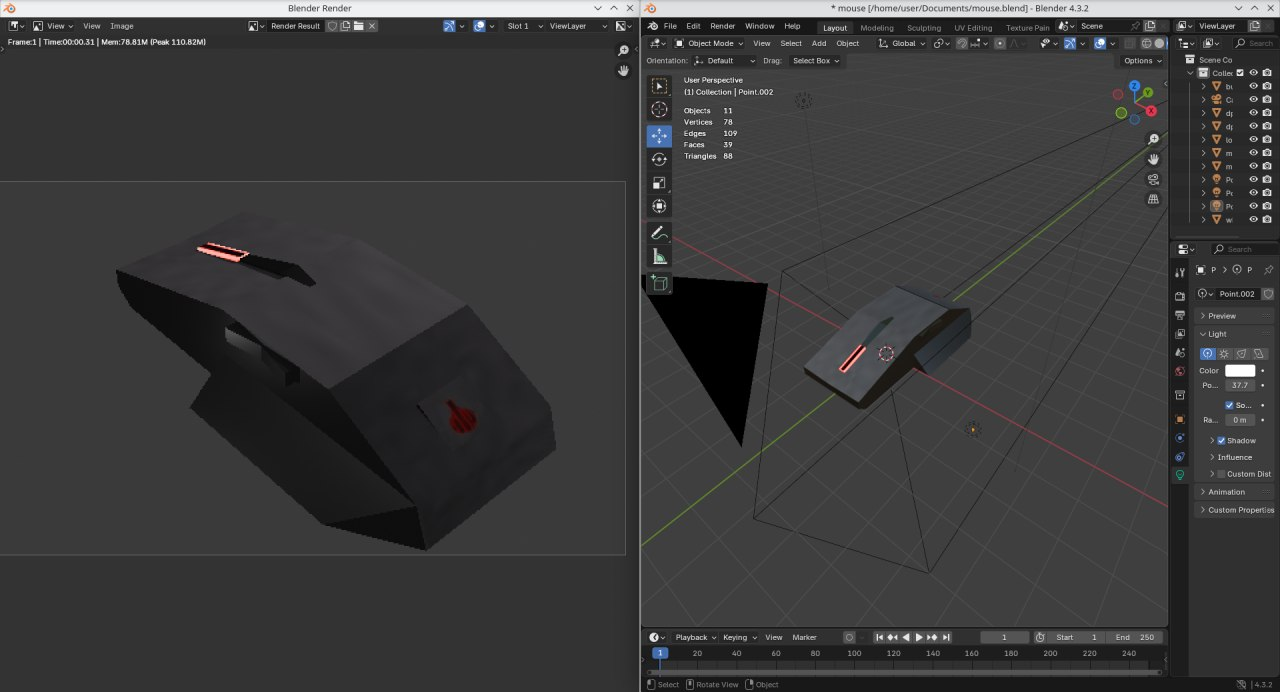Open the Global transform orientation dropdown

point(902,43)
